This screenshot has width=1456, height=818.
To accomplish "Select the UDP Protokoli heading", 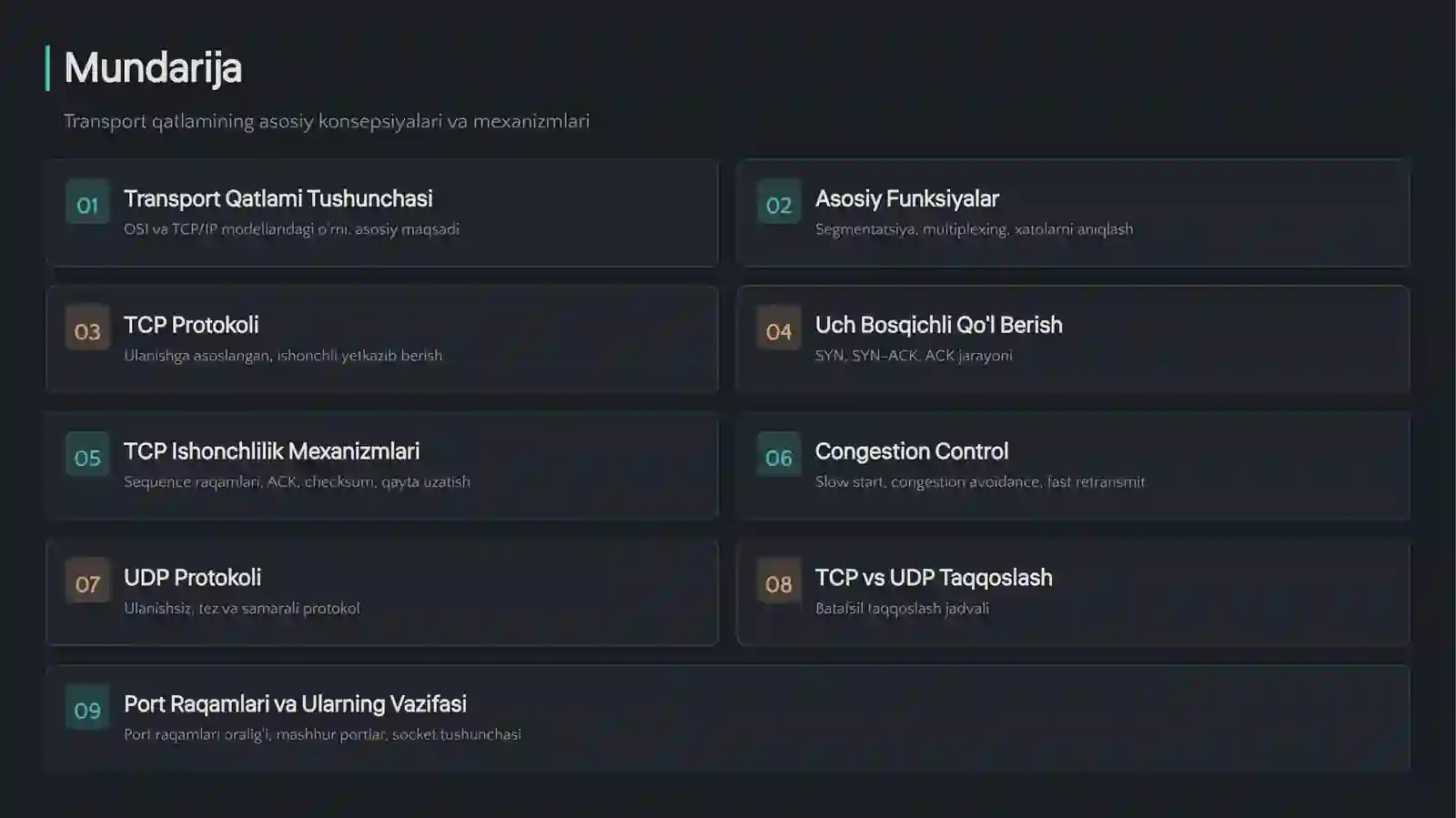I will pyautogui.click(x=192, y=578).
